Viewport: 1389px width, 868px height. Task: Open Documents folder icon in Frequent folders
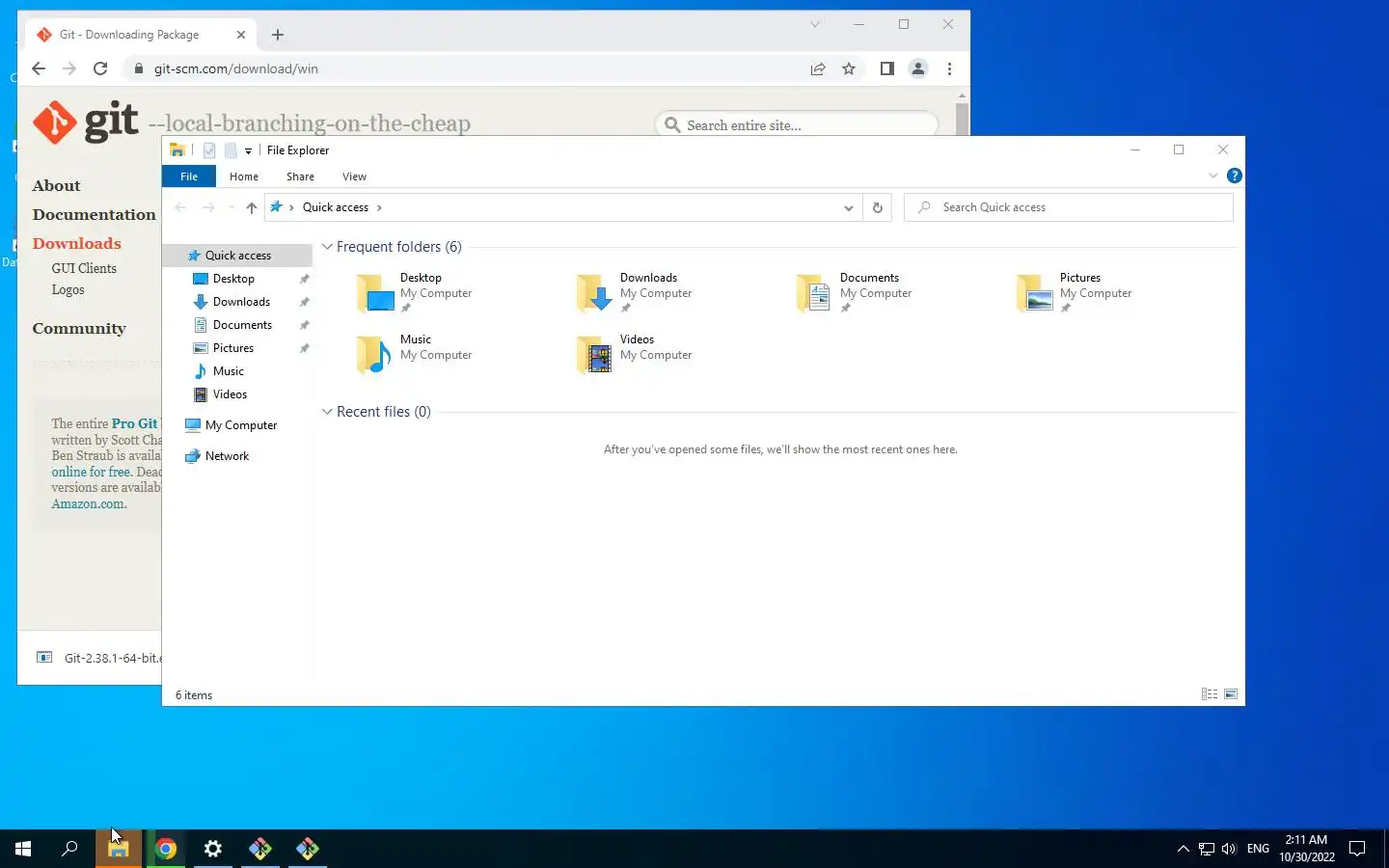(815, 293)
